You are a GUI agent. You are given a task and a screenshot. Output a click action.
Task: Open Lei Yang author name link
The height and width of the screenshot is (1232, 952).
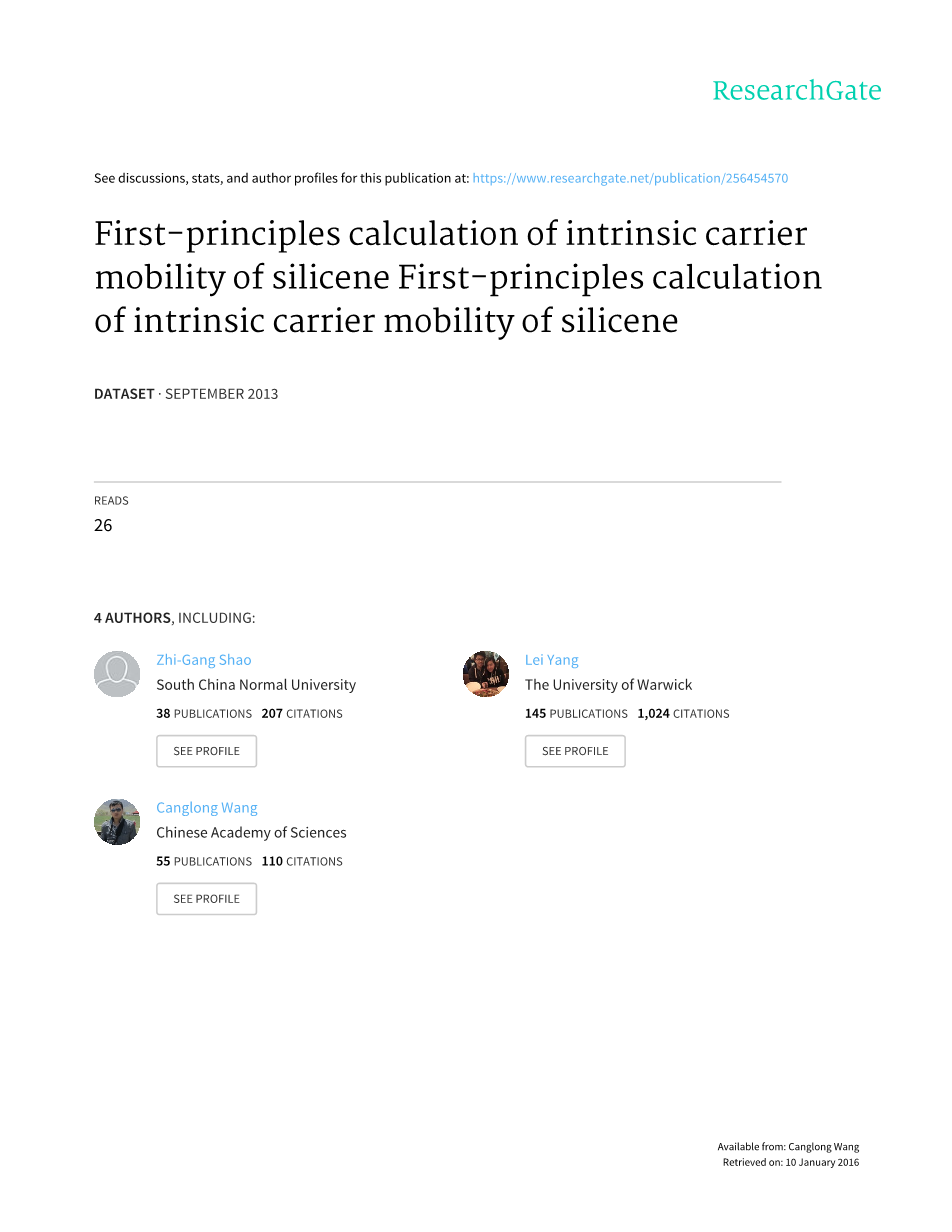point(552,660)
